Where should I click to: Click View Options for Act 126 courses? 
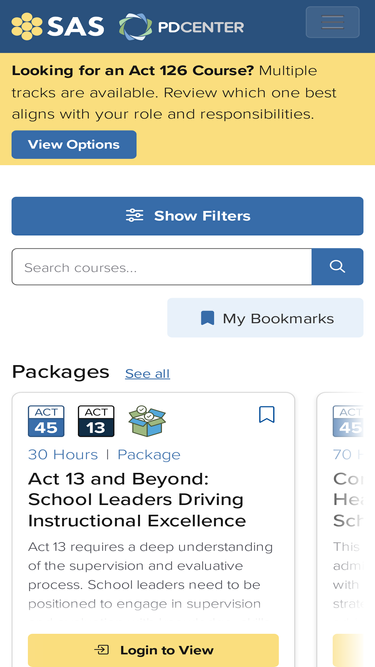pos(74,145)
